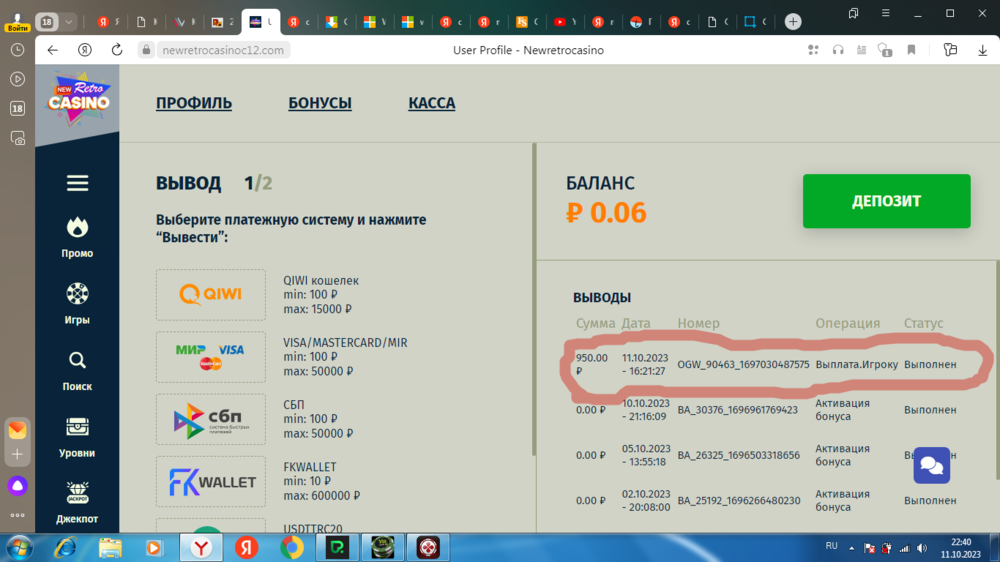
Task: Open a new browser tab
Action: click(793, 21)
